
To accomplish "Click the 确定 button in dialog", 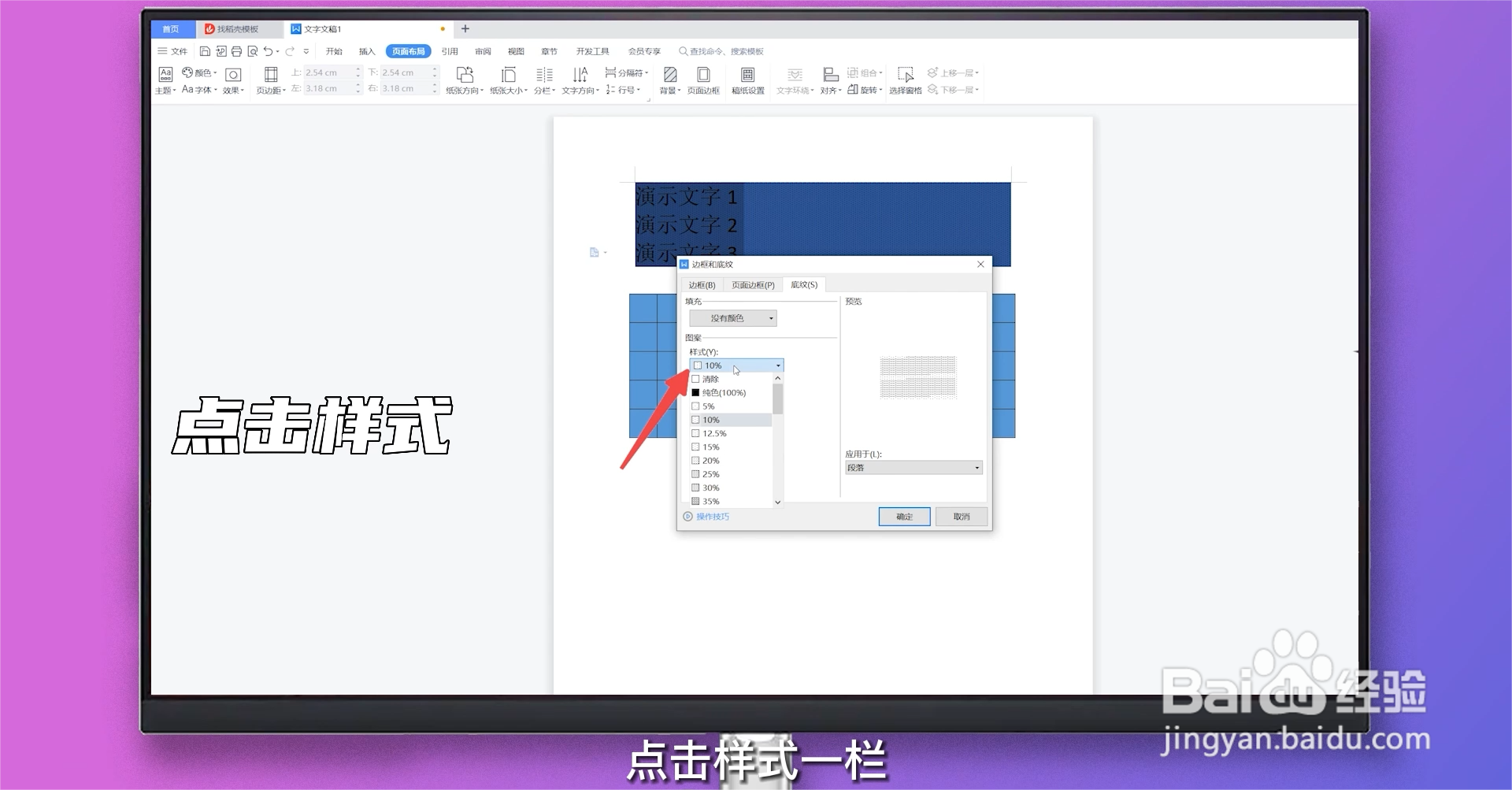I will pos(904,517).
